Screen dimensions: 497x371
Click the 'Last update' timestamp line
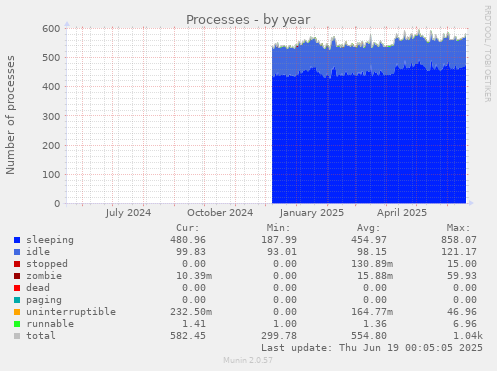tap(372, 348)
